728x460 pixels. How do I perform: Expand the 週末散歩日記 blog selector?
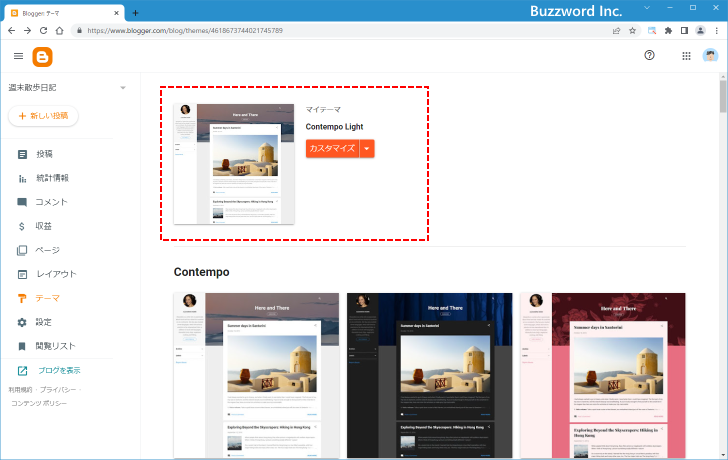pyautogui.click(x=123, y=88)
